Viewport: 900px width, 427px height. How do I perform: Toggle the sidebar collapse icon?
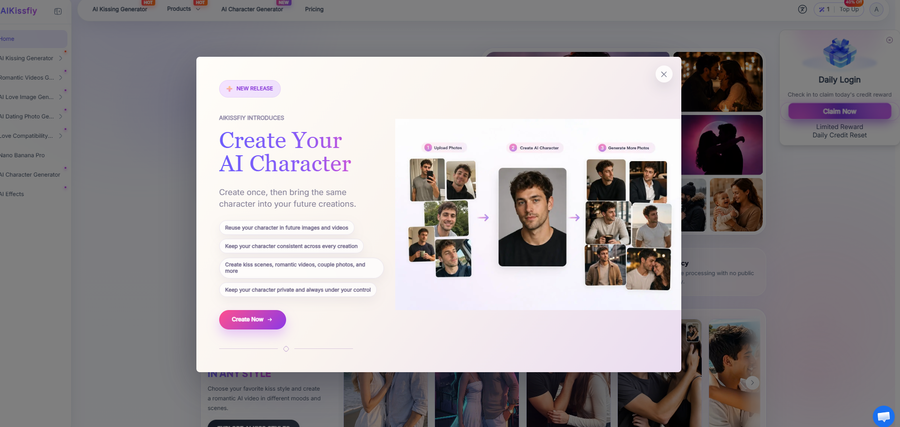pos(58,11)
